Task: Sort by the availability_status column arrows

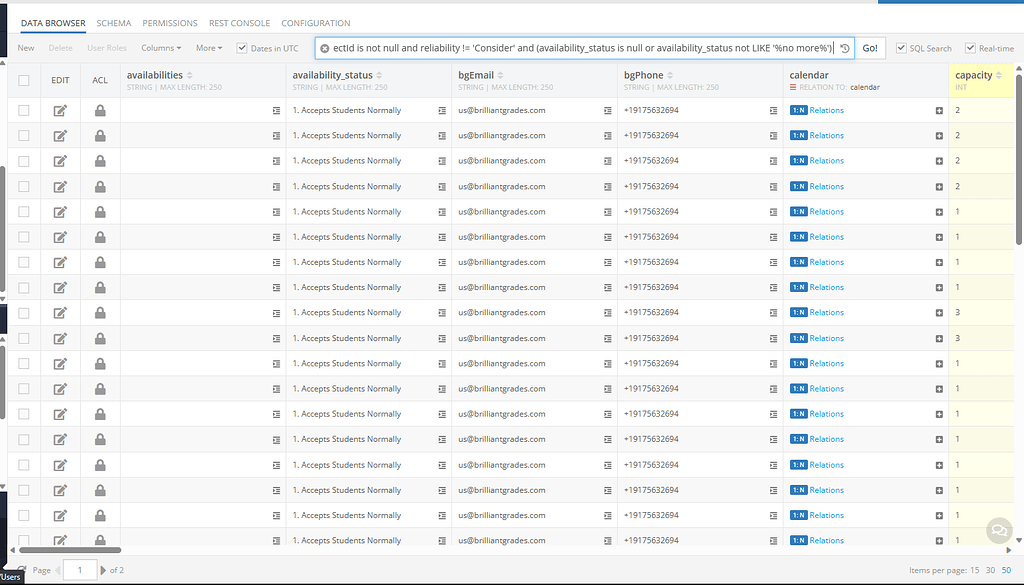Action: (381, 75)
